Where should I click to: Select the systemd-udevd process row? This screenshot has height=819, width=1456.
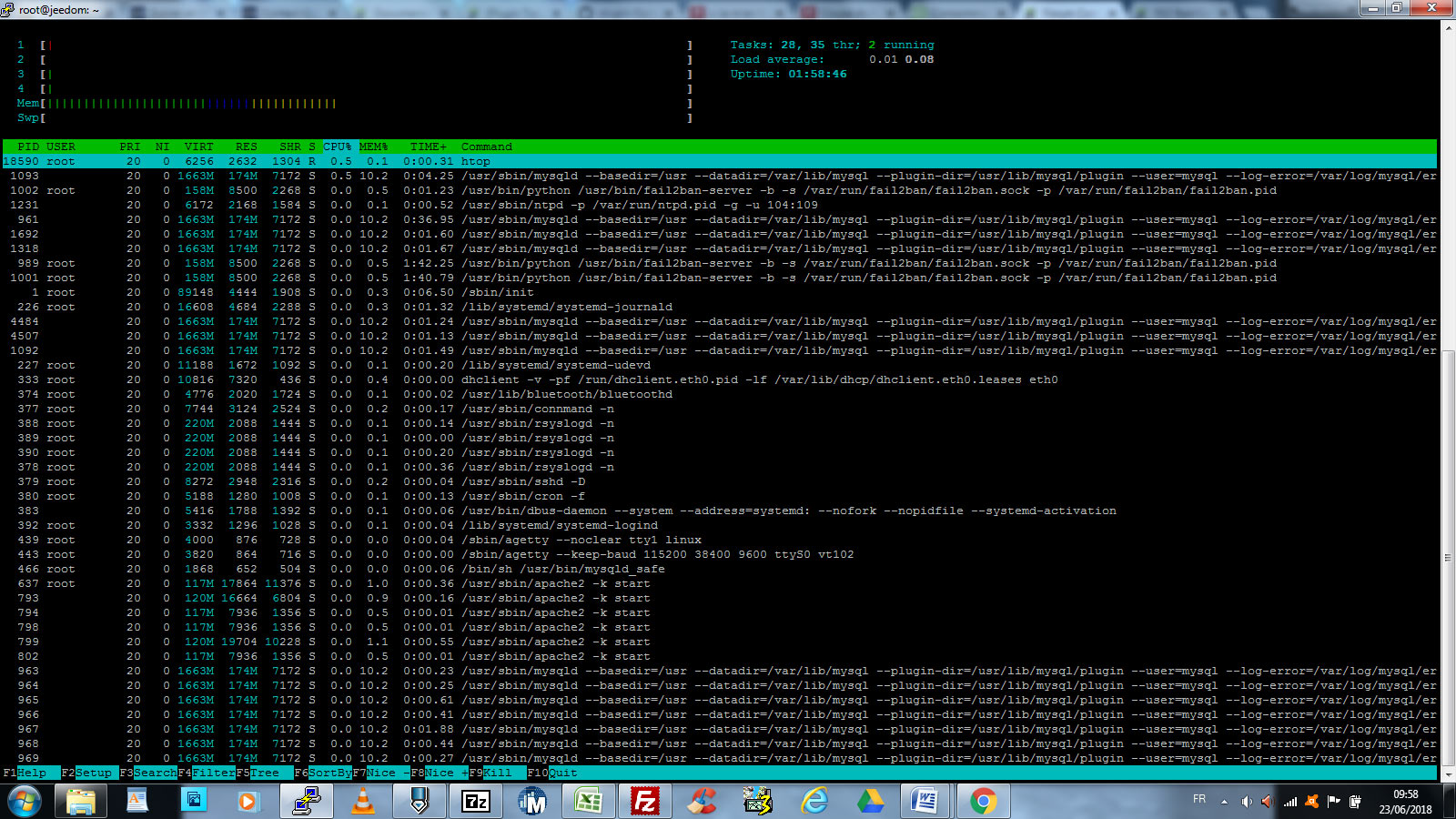720,365
